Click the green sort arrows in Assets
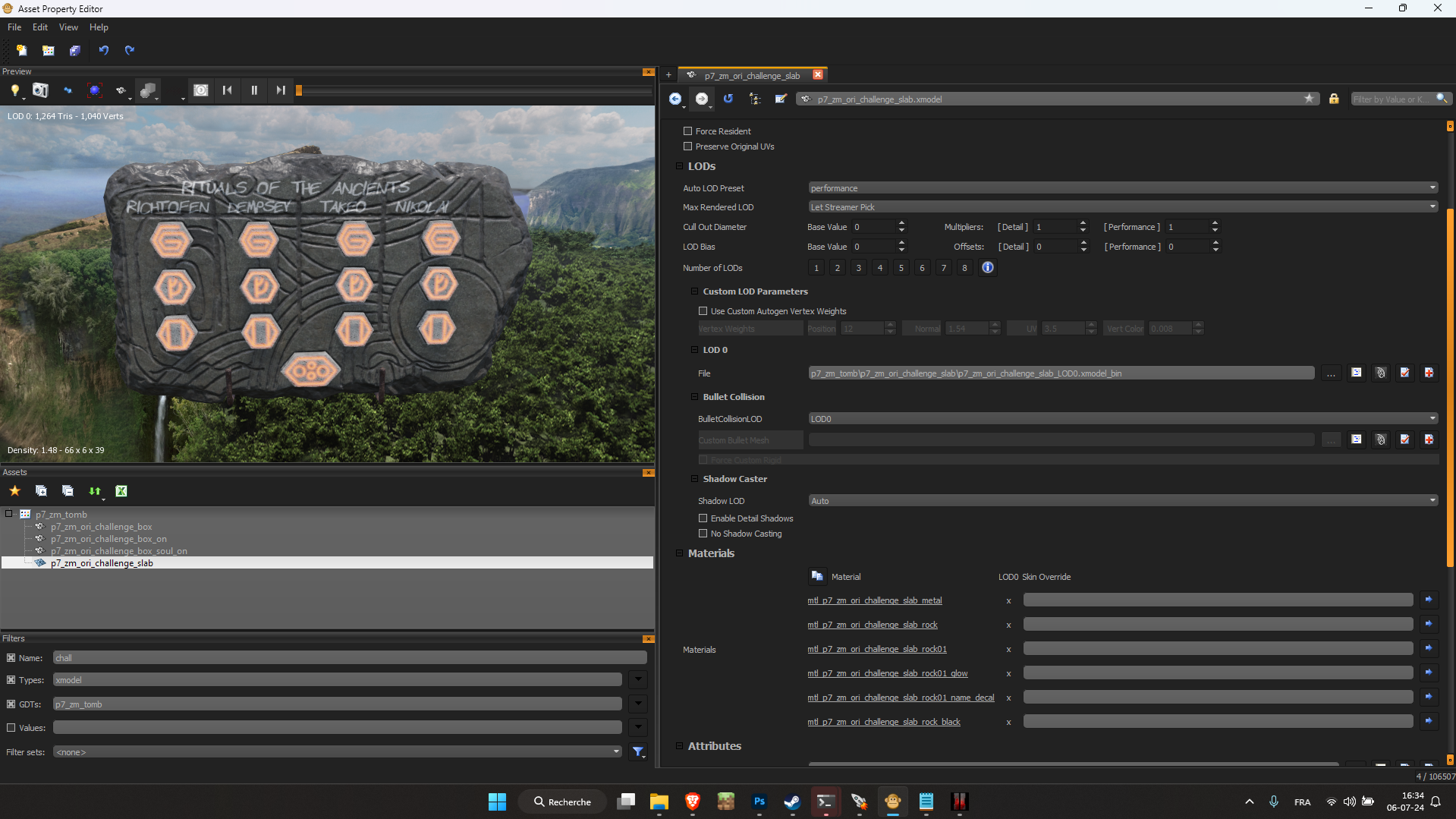 pos(95,491)
